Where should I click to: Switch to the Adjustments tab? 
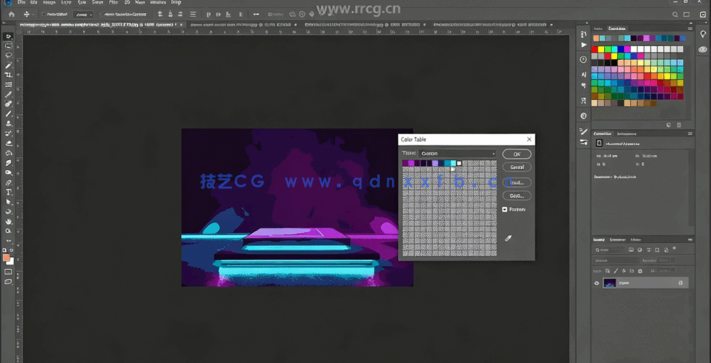(626, 134)
